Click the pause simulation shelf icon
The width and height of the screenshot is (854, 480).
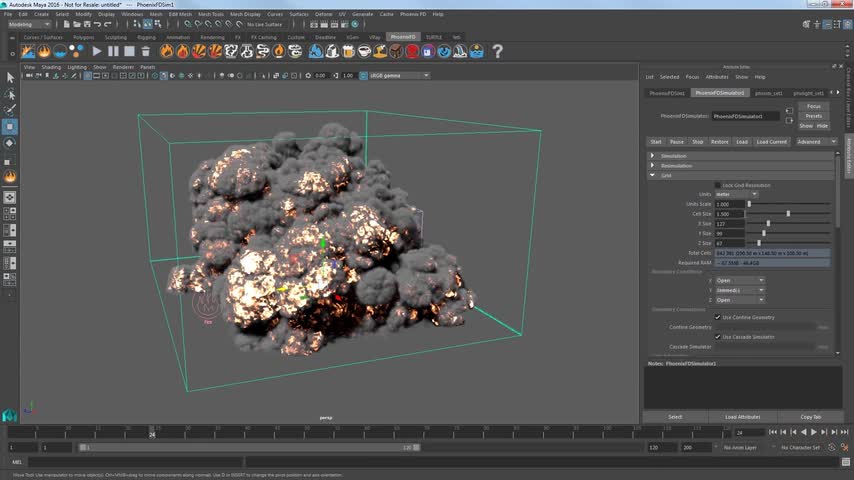114,51
